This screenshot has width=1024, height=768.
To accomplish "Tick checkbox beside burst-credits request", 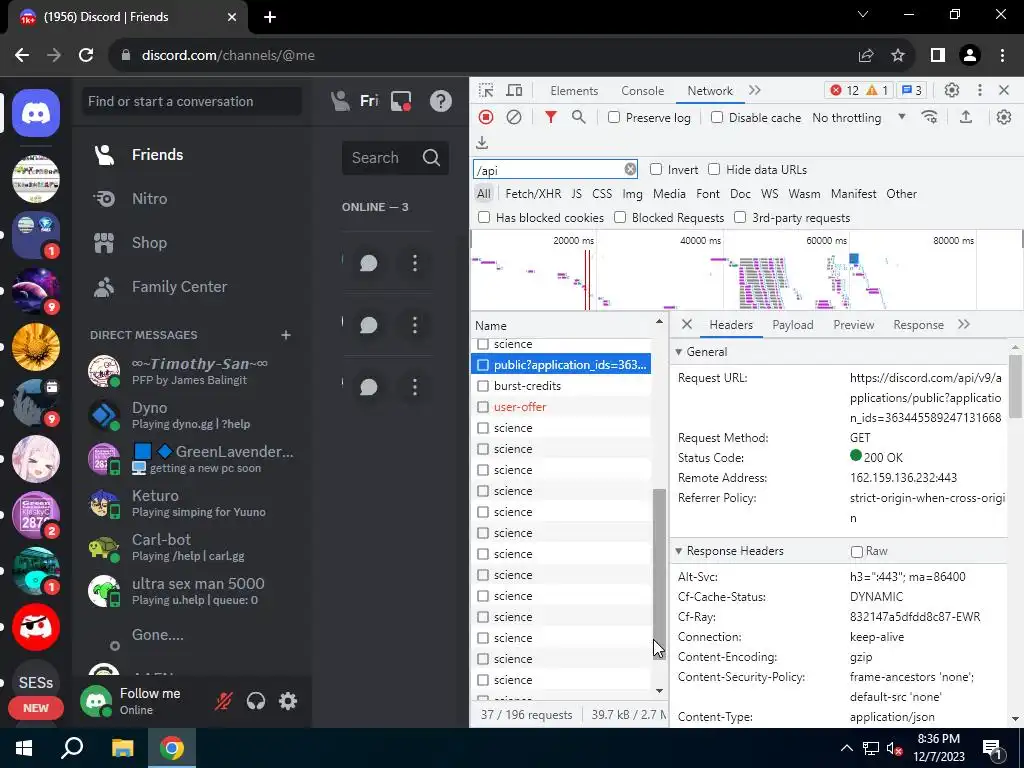I will coord(483,386).
